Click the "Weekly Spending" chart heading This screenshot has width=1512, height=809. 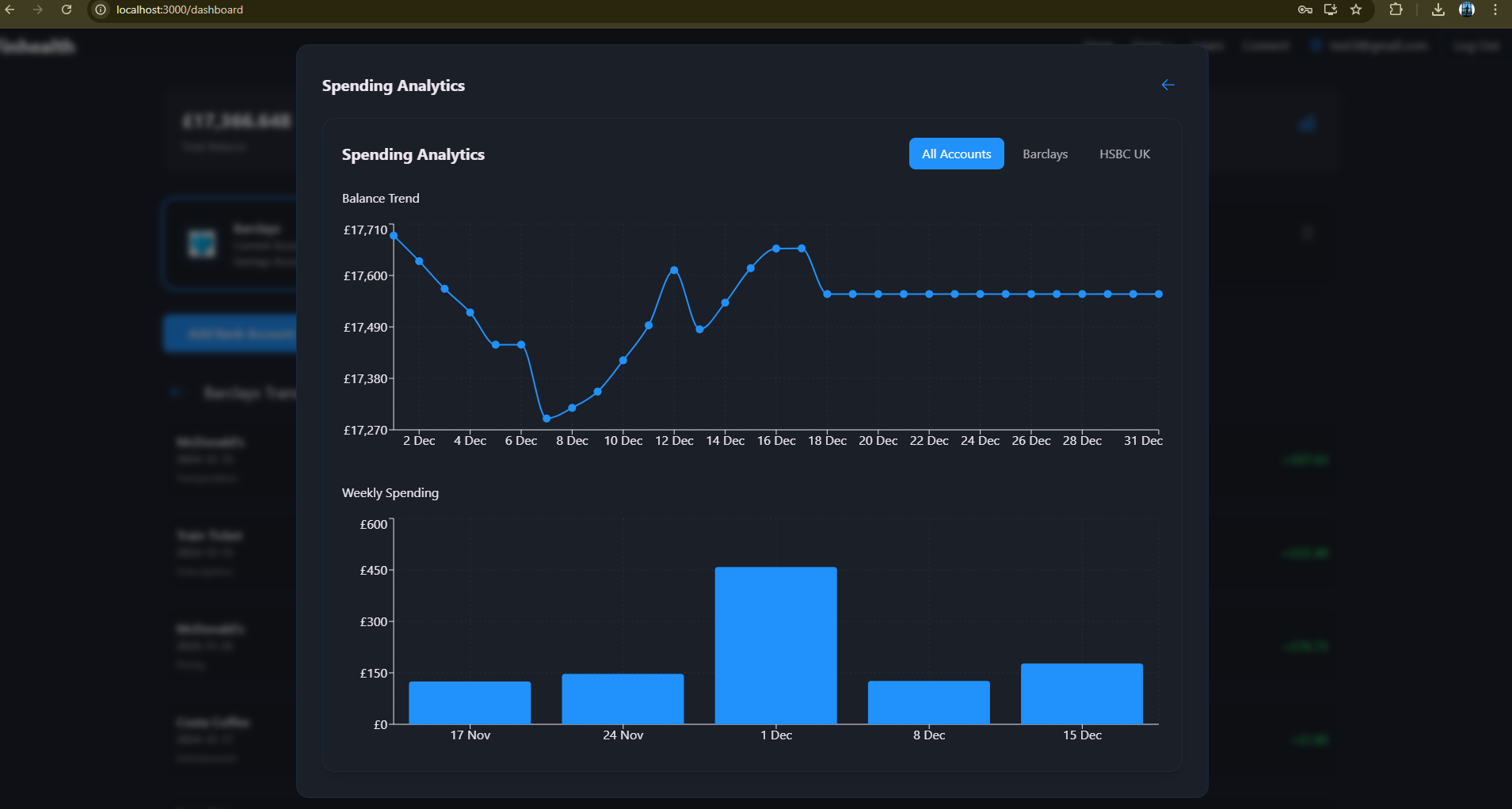(x=390, y=492)
